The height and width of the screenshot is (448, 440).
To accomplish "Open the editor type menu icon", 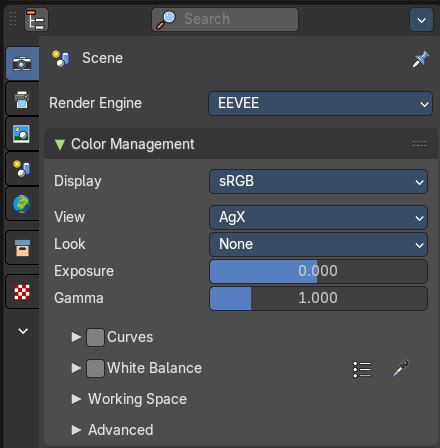I will pos(36,20).
